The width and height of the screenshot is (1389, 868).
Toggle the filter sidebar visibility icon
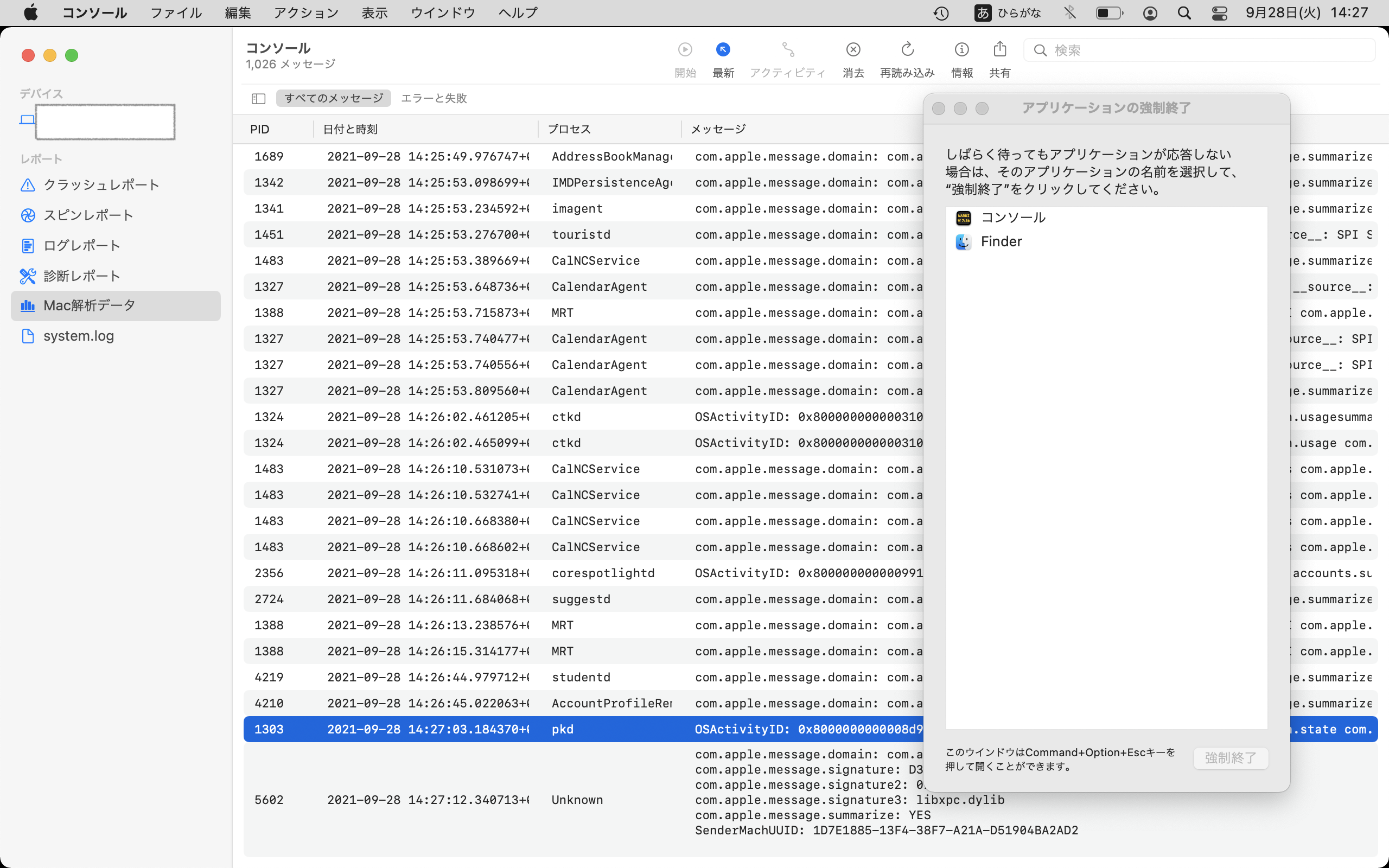(x=258, y=99)
